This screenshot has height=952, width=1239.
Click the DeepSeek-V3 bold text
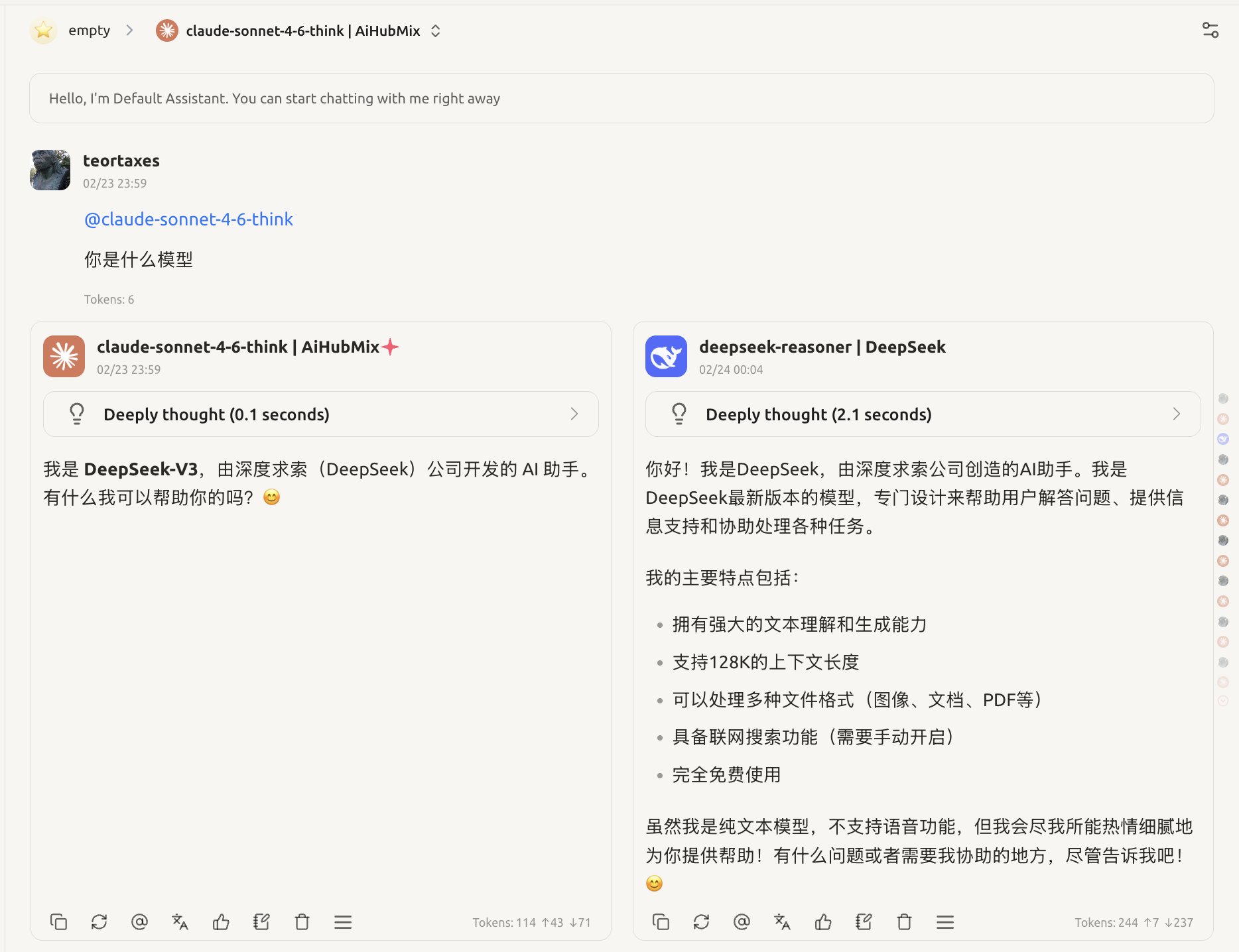[x=141, y=469]
